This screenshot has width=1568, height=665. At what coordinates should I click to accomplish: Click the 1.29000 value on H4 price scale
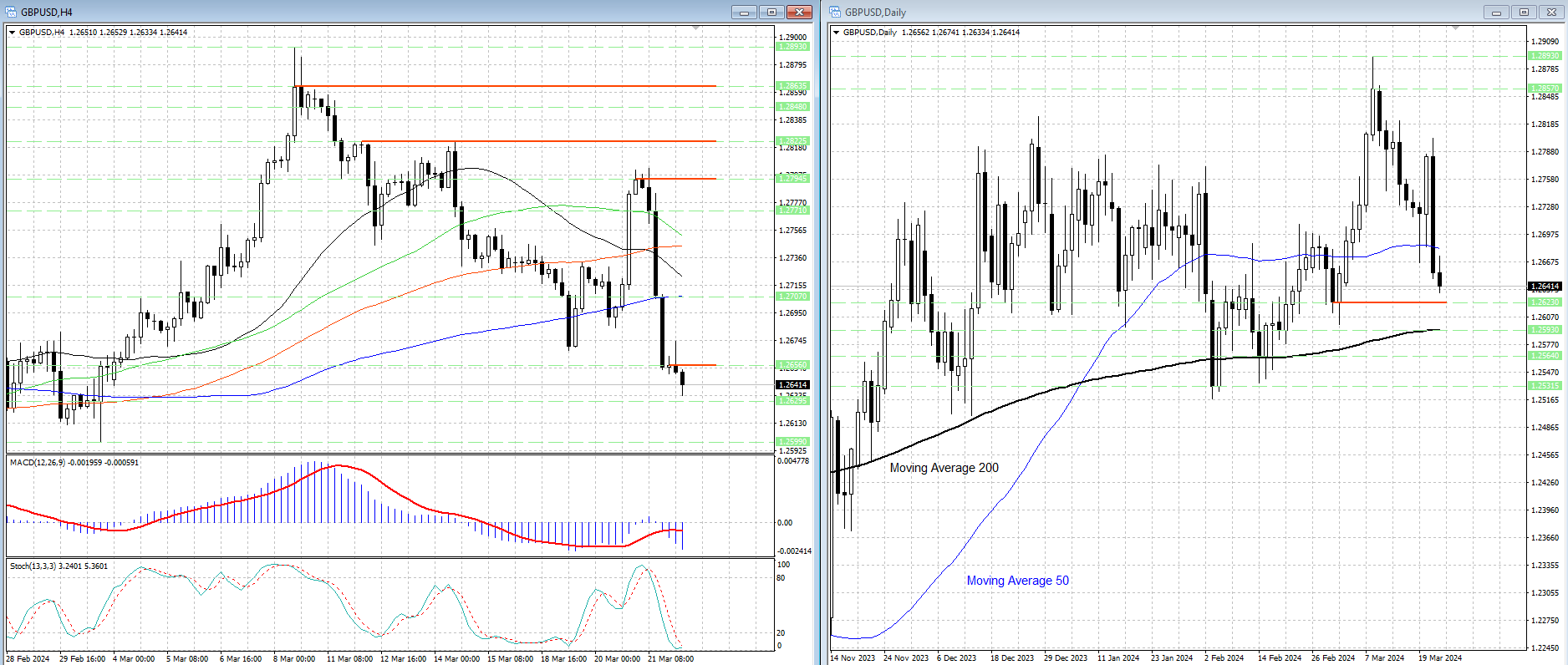(x=792, y=38)
